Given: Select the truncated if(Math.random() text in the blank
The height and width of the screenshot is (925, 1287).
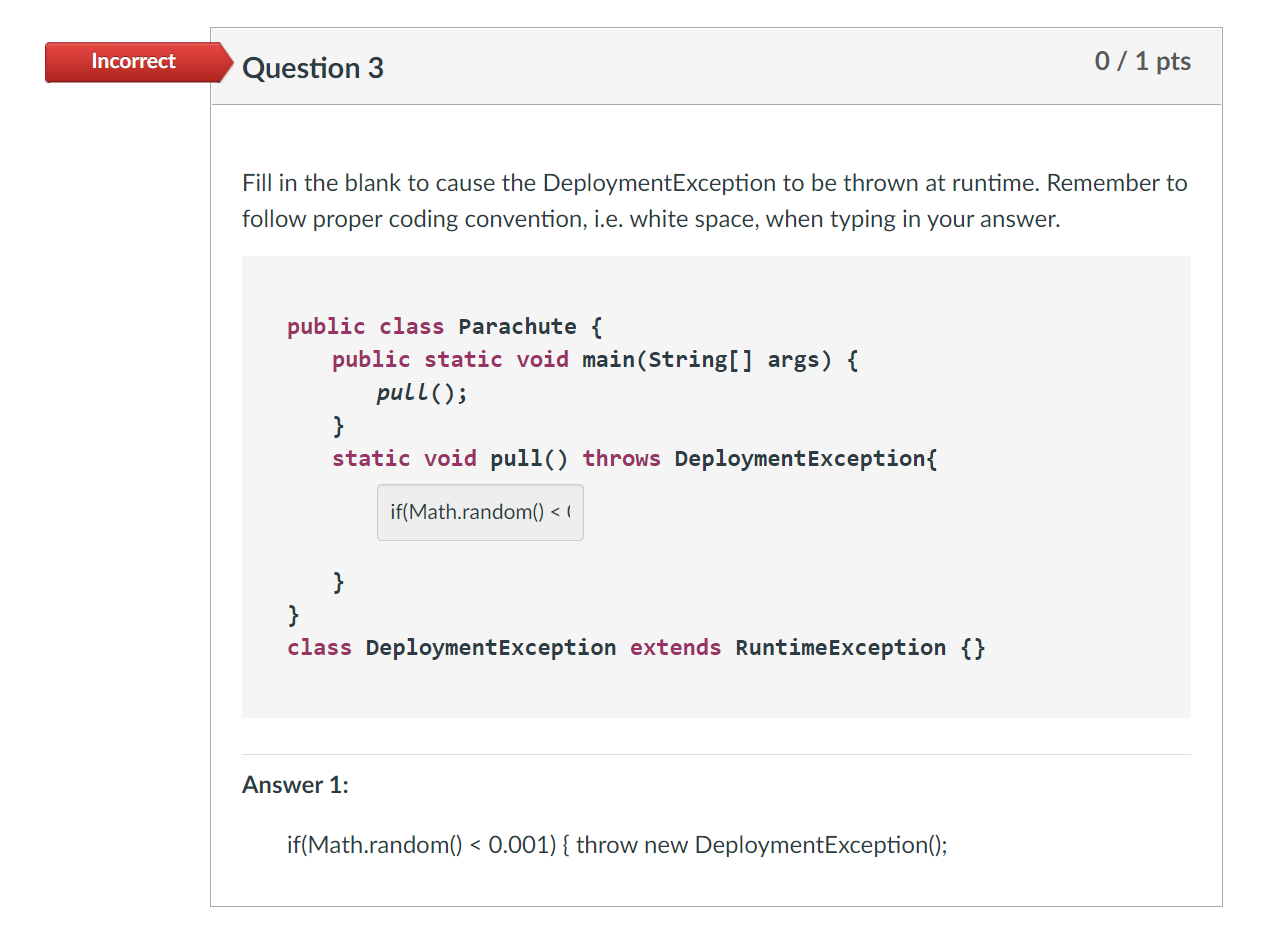Looking at the screenshot, I should click(x=470, y=511).
